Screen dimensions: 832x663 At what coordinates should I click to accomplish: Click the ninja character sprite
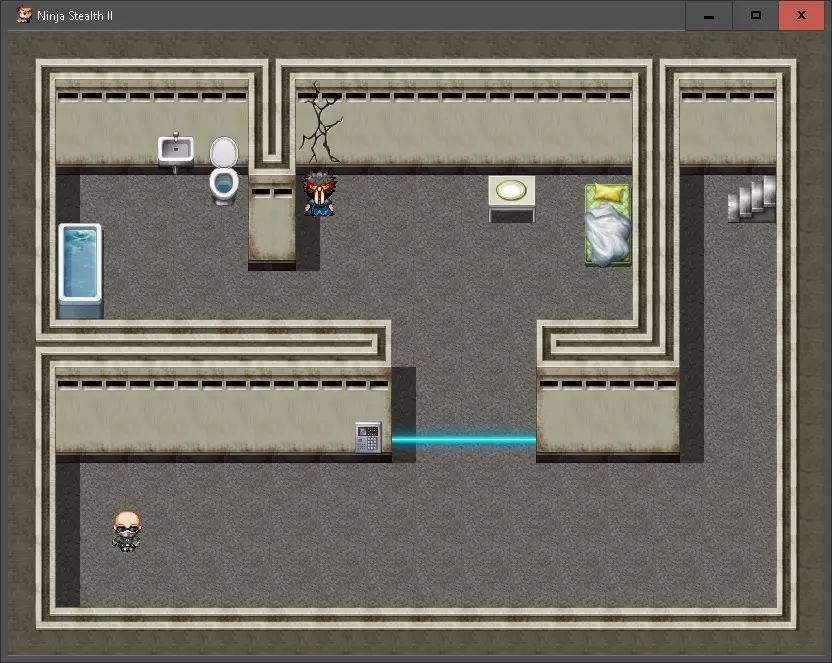tap(319, 193)
